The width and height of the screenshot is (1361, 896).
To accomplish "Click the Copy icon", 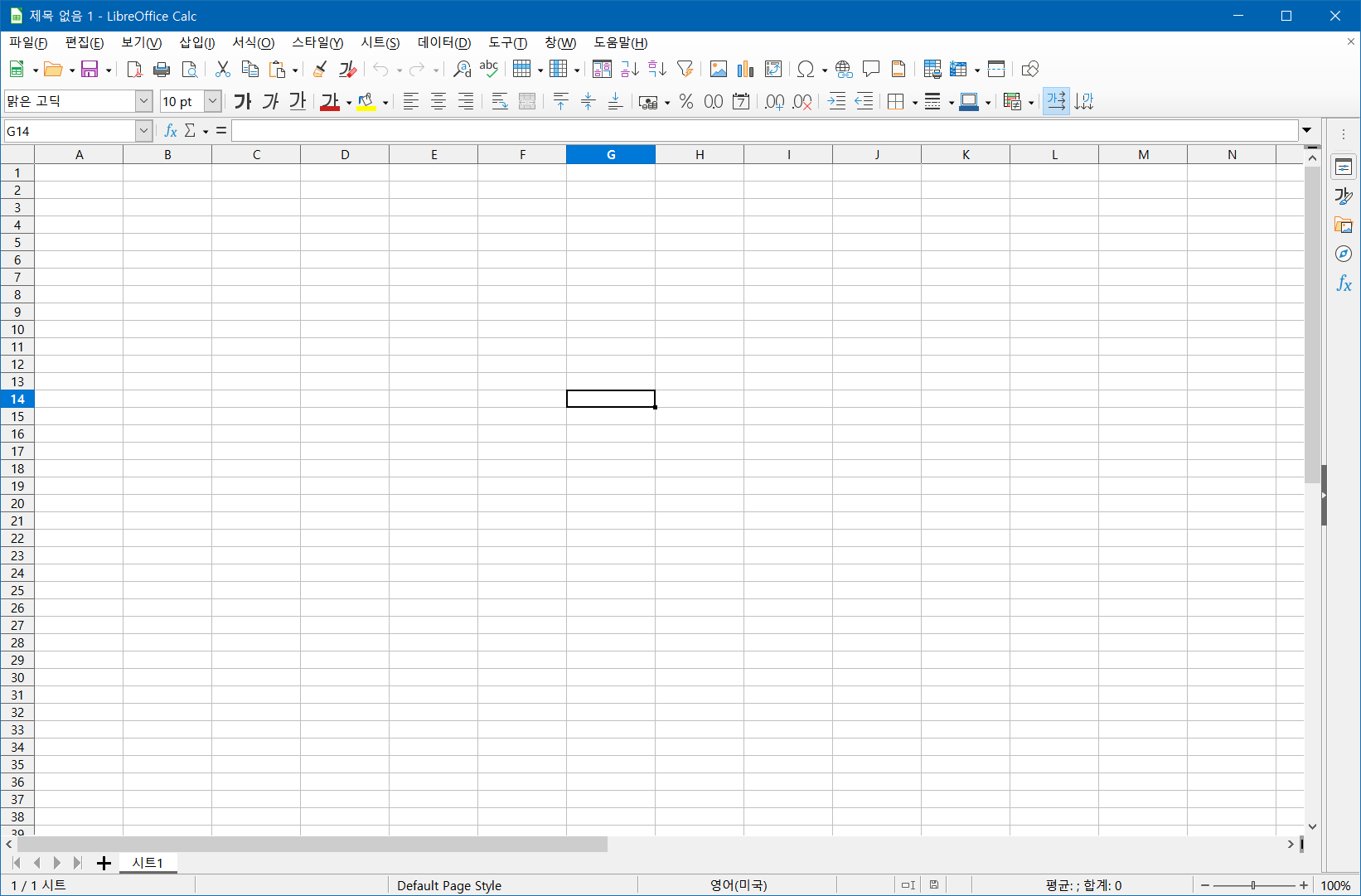I will (249, 69).
